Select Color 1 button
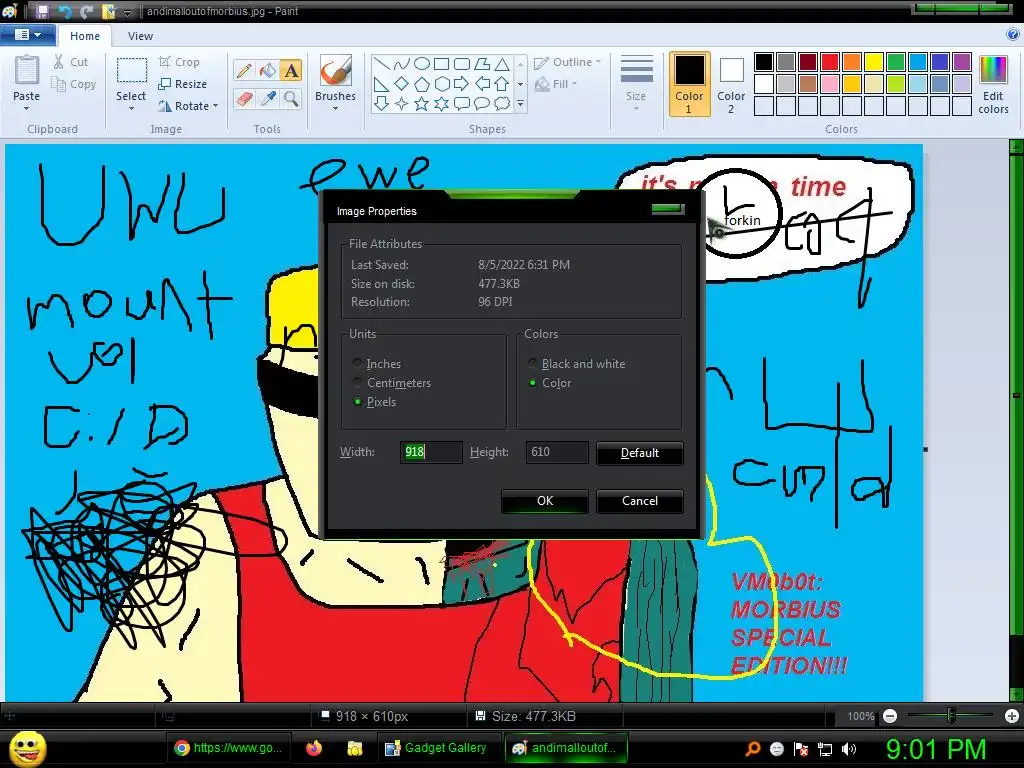Image resolution: width=1024 pixels, height=768 pixels. tap(689, 84)
